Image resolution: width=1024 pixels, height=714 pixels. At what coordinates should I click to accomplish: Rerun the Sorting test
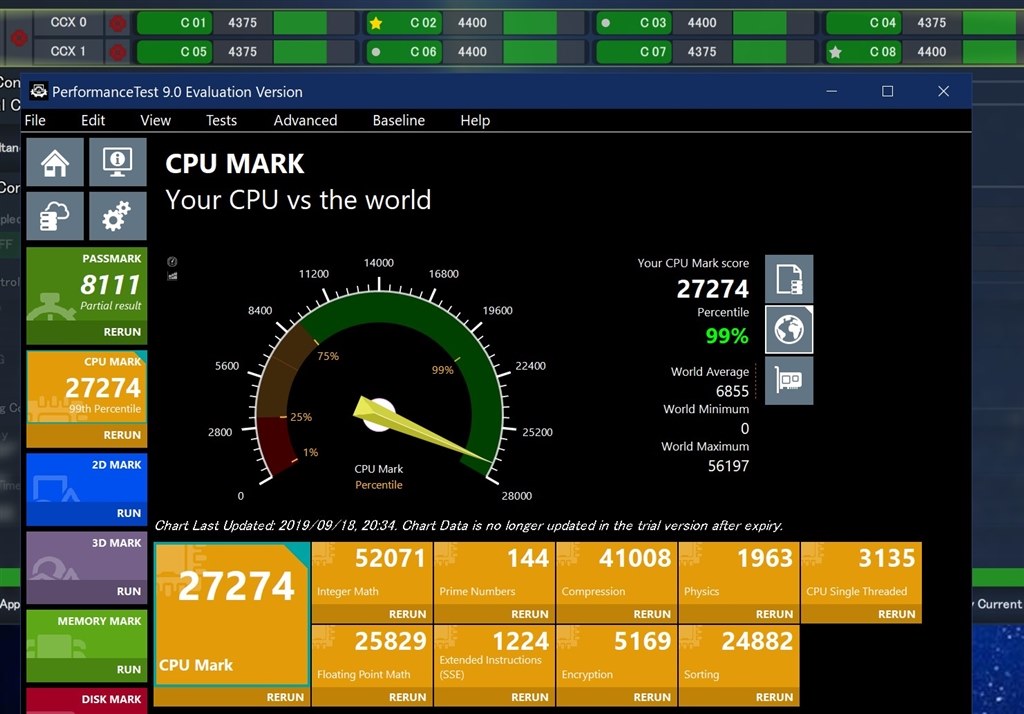(x=774, y=697)
